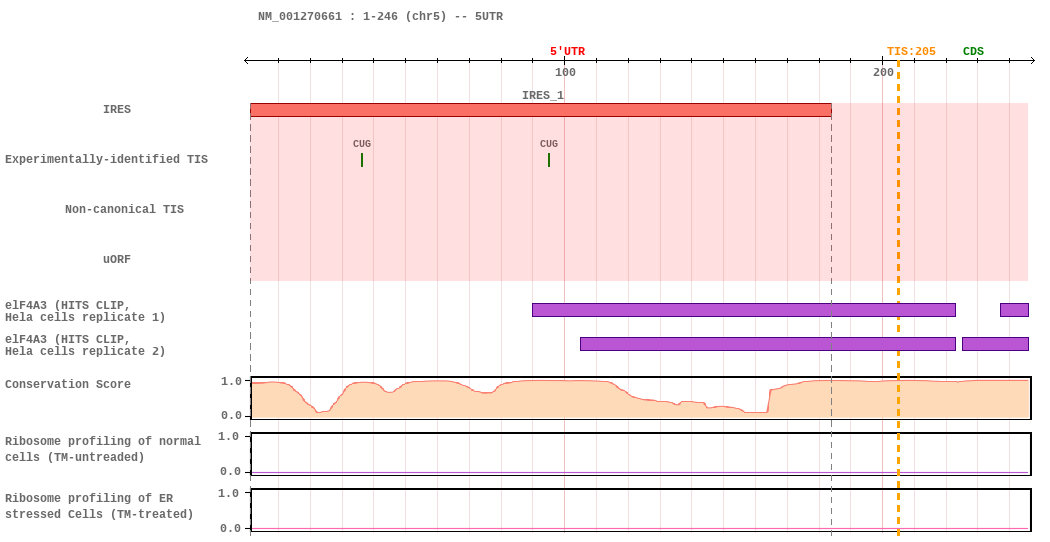The width and height of the screenshot is (1050, 542).
Task: Select the Experimentally-identified TIS track label
Action: pos(106,160)
